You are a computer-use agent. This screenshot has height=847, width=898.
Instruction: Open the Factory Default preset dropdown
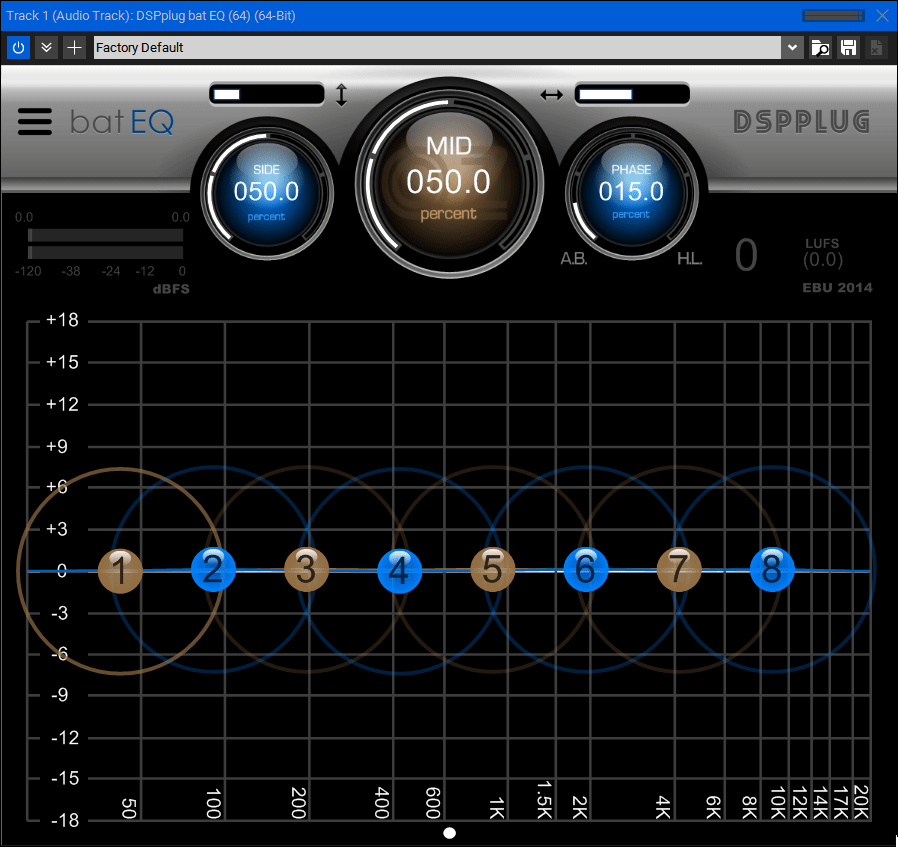point(437,47)
